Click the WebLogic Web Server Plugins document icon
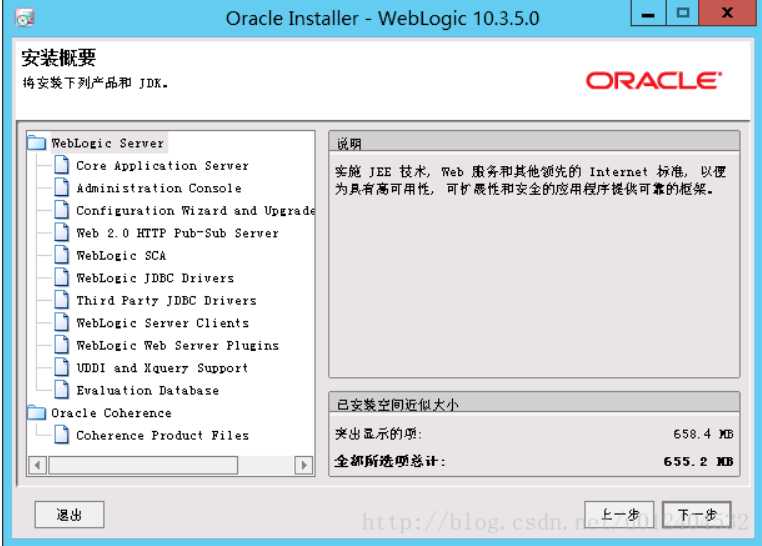This screenshot has width=762, height=546. [x=61, y=345]
